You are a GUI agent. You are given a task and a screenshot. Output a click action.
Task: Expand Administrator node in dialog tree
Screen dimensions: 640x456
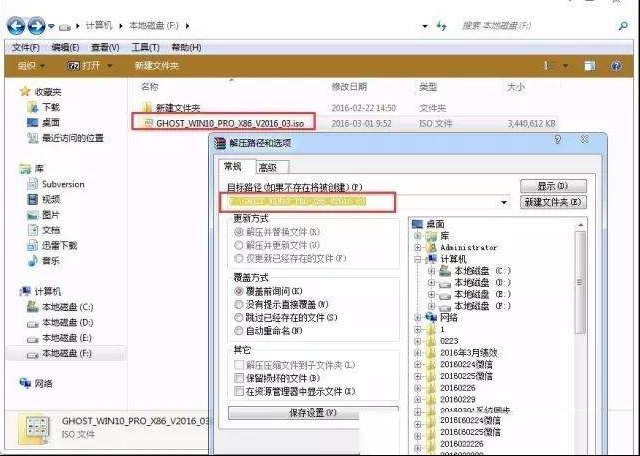coord(417,247)
